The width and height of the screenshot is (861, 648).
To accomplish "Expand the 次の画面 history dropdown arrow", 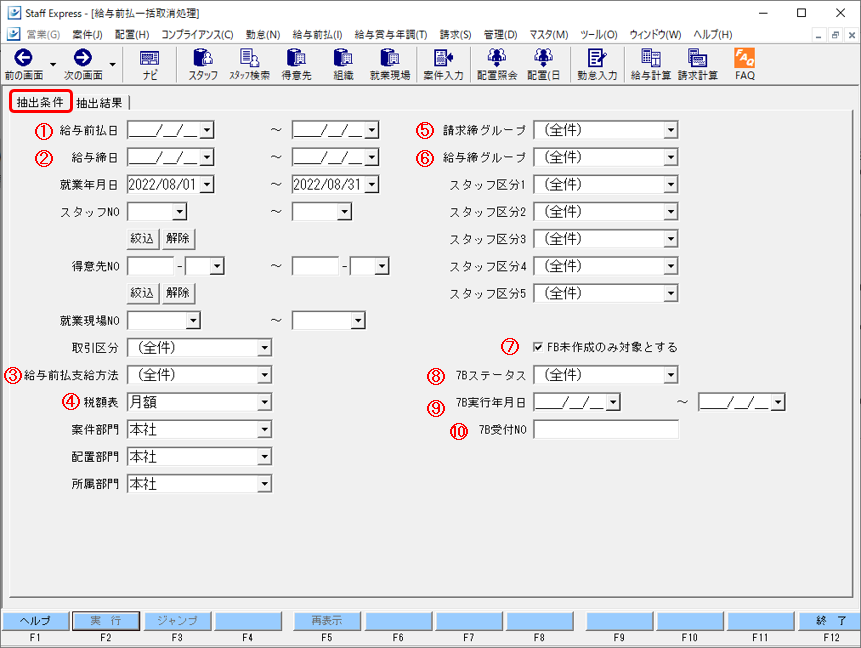I will coord(112,64).
